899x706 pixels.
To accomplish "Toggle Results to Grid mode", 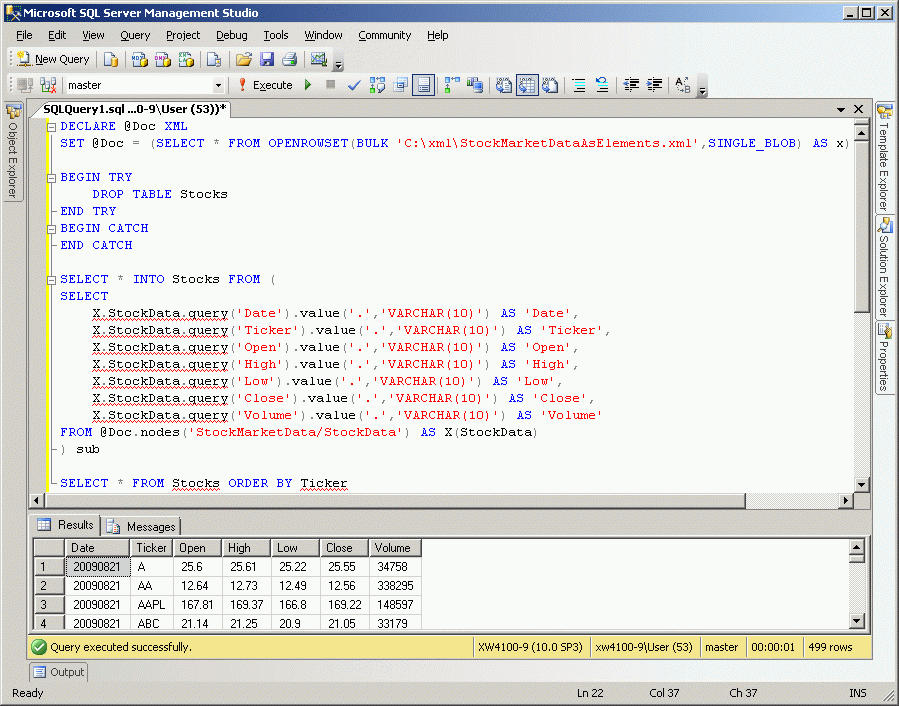I will (x=526, y=85).
